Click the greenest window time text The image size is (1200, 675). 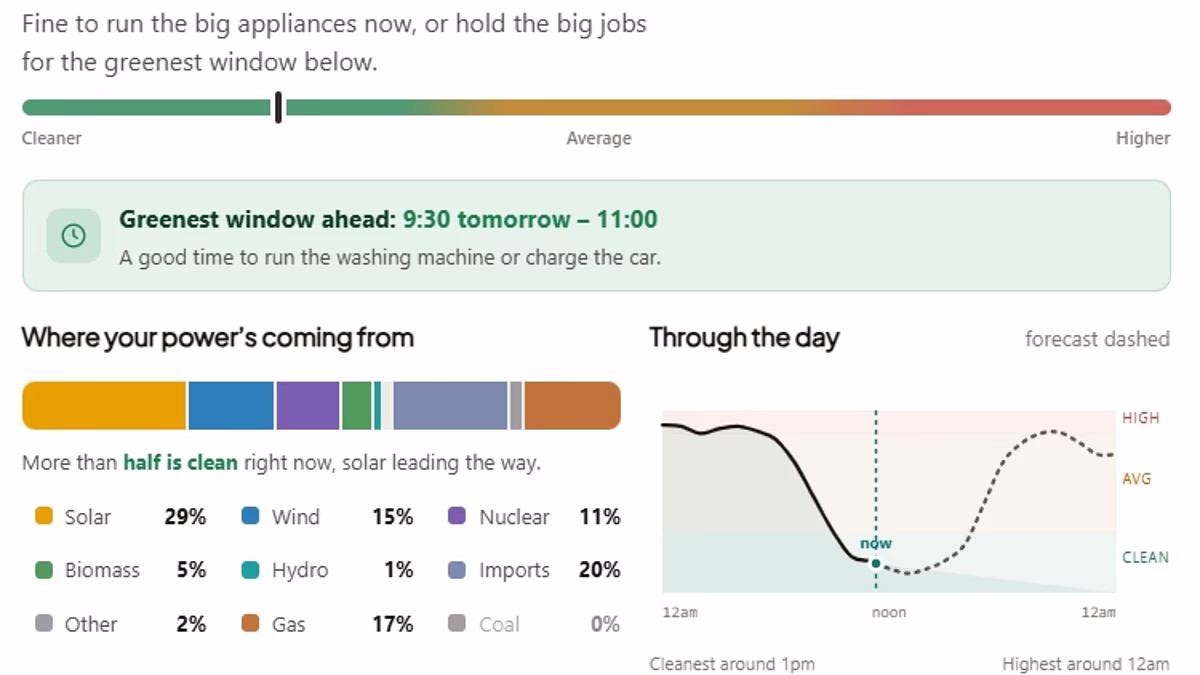530,219
